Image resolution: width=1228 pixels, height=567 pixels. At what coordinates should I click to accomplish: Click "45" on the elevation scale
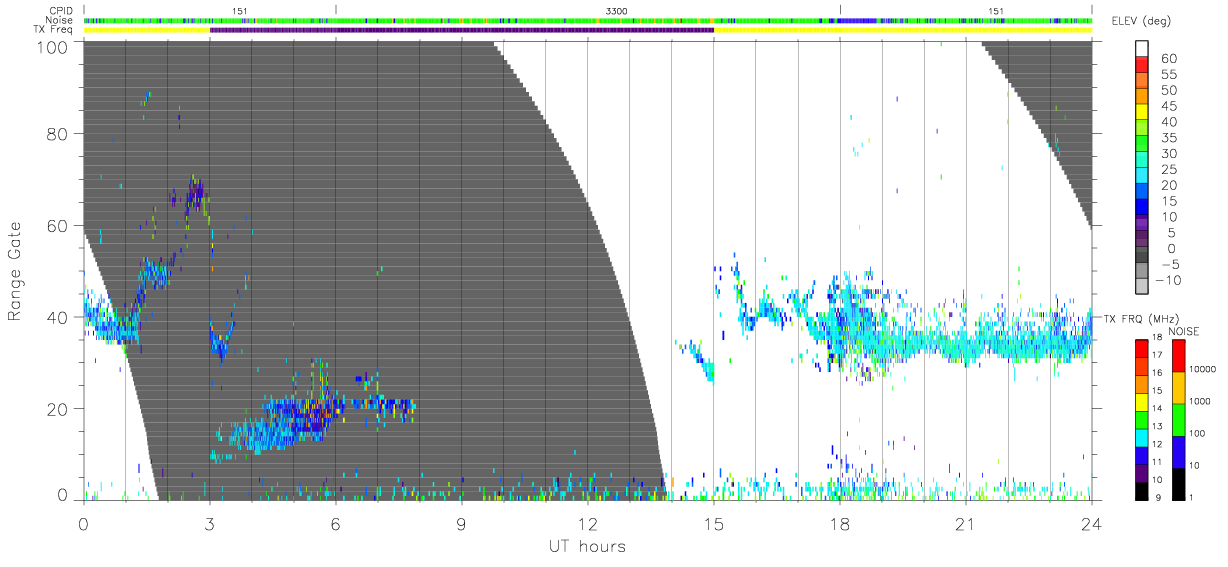(x=1169, y=106)
